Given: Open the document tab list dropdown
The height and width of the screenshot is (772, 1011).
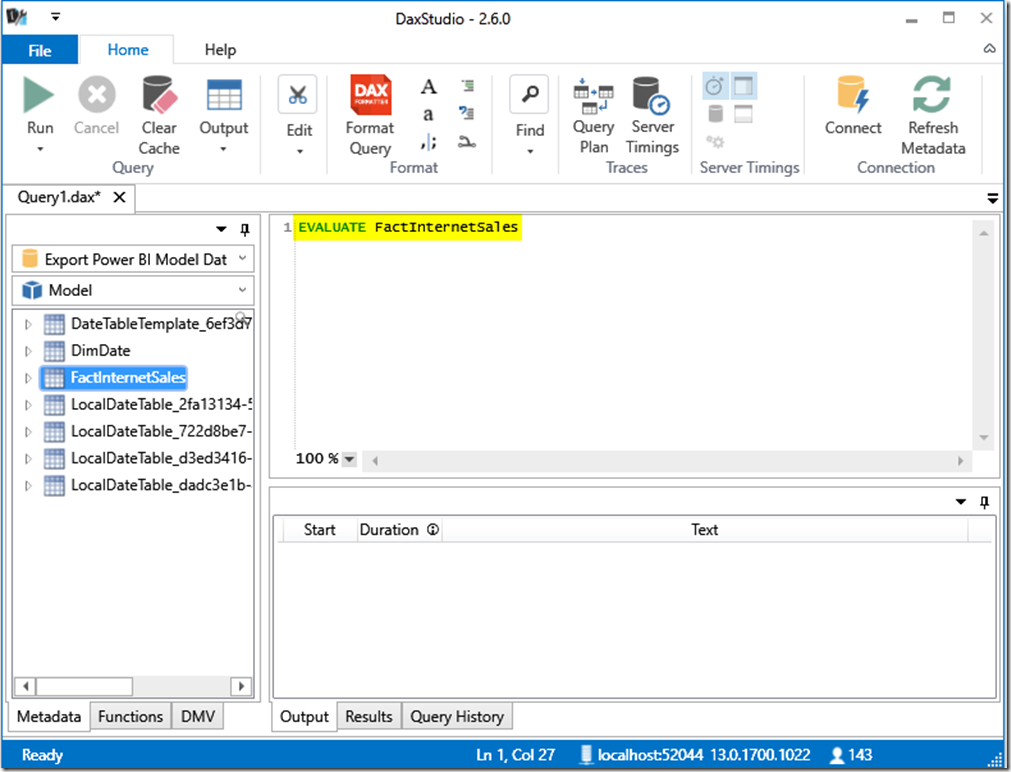Looking at the screenshot, I should (x=992, y=199).
